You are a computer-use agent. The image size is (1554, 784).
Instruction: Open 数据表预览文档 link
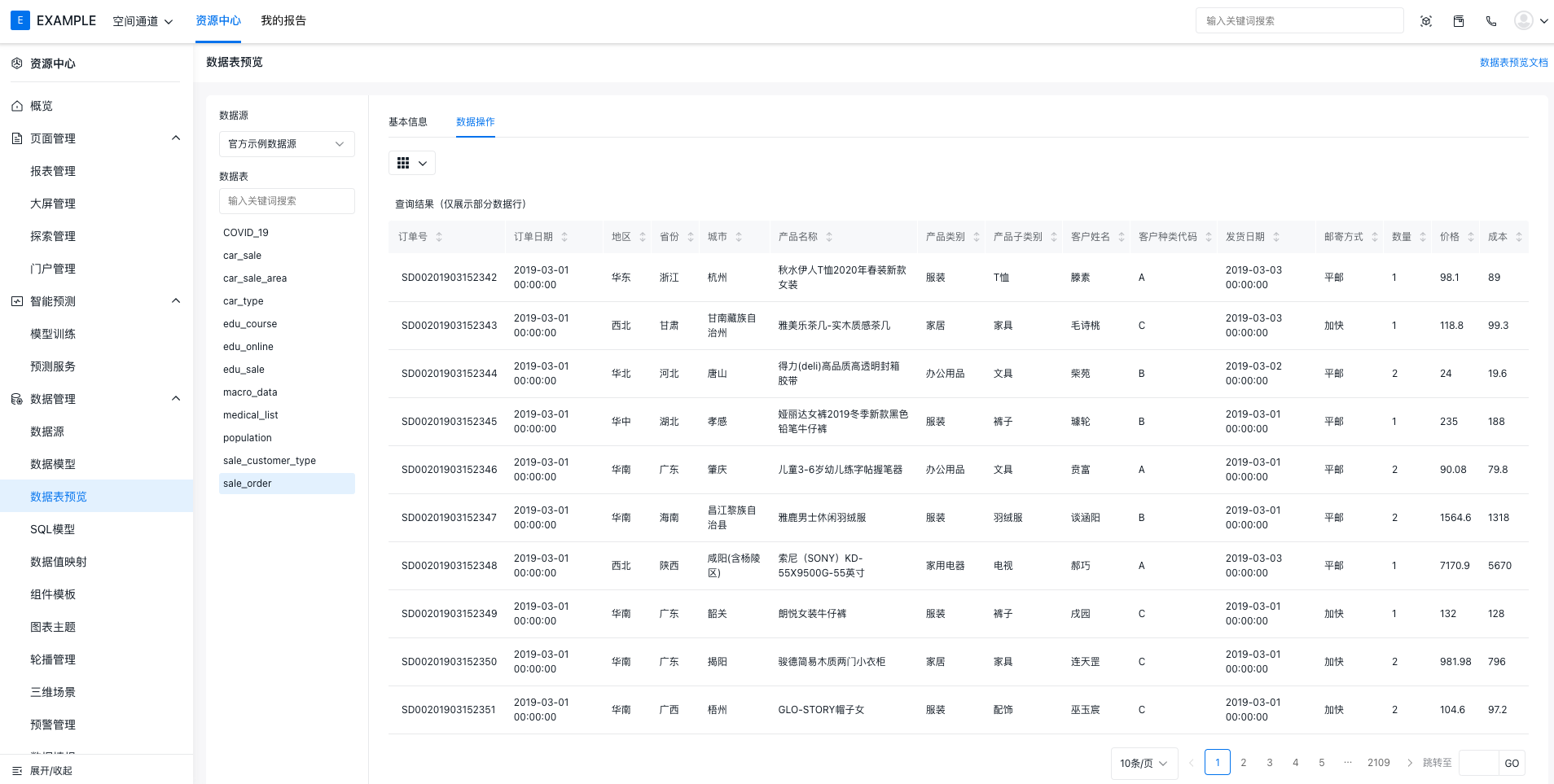pos(1513,63)
